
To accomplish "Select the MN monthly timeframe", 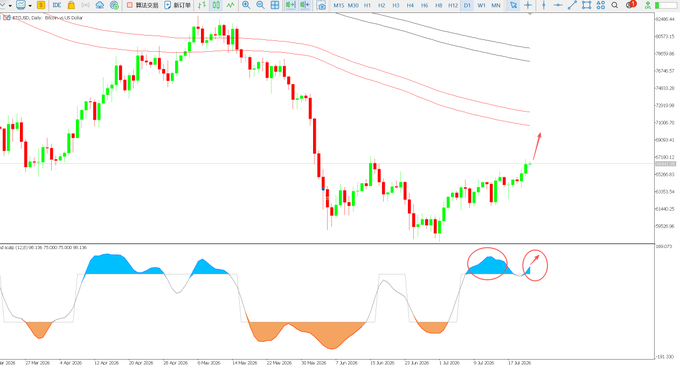I will [x=496, y=5].
